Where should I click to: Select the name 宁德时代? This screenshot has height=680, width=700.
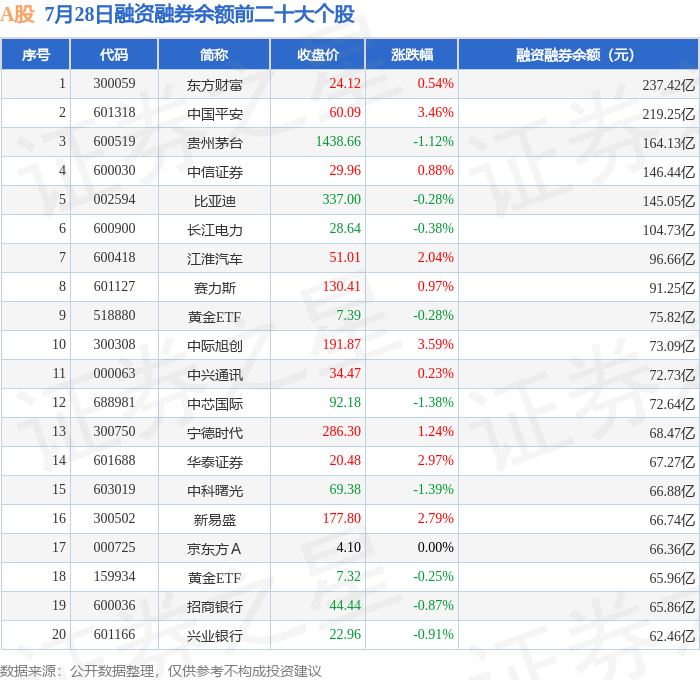click(215, 433)
